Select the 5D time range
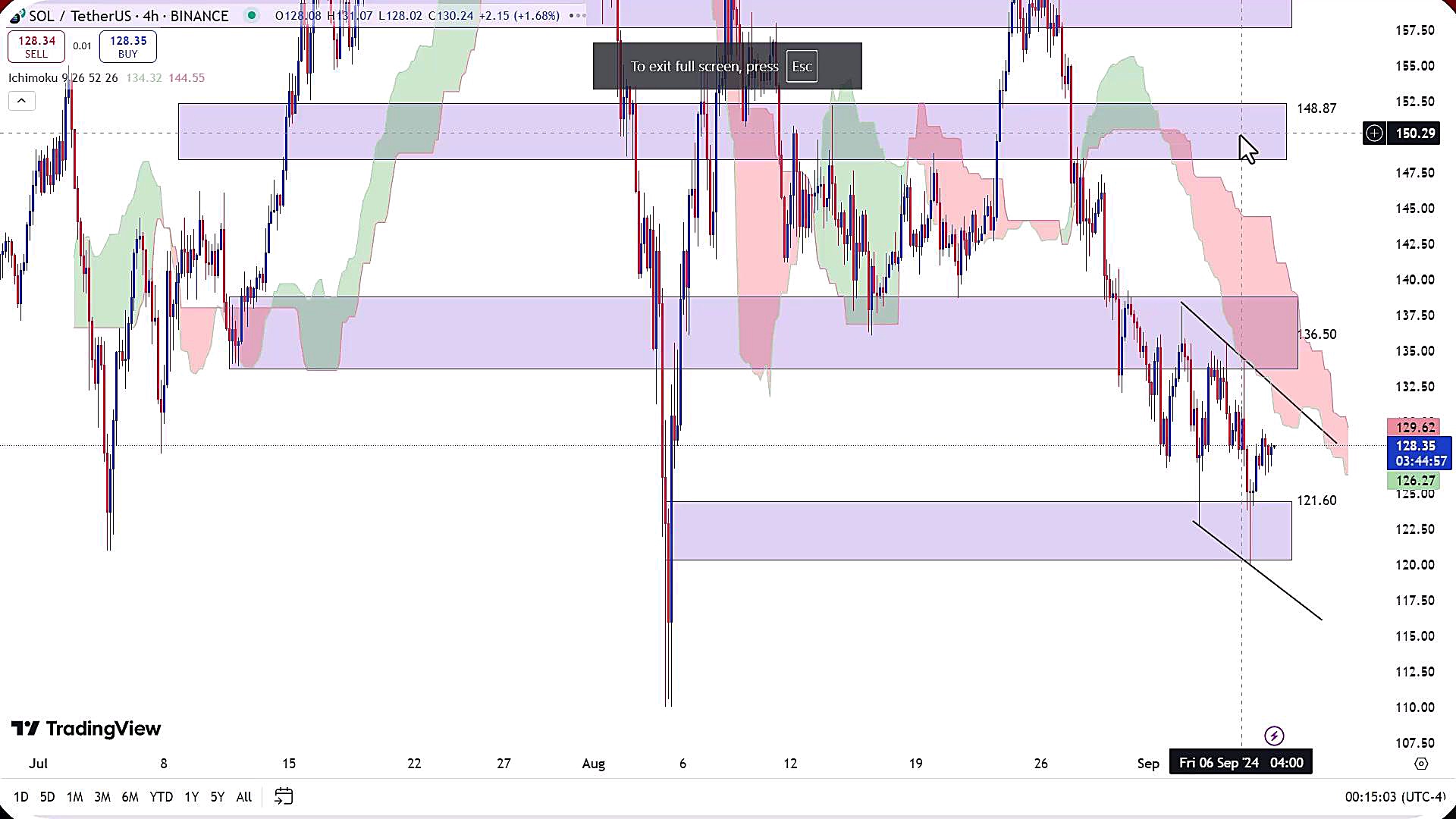Image resolution: width=1456 pixels, height=819 pixels. 47,797
